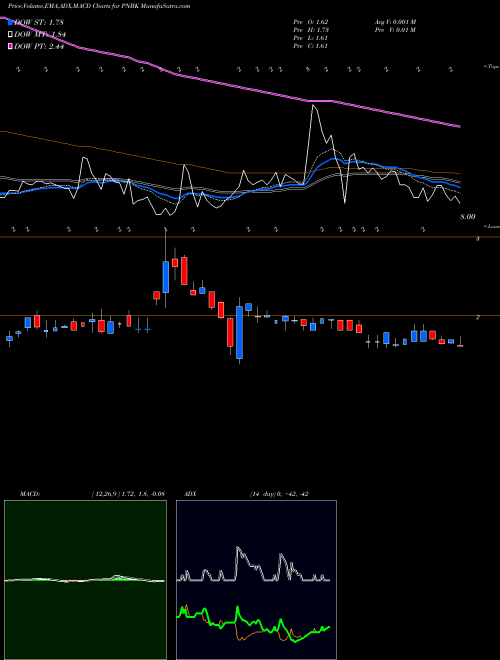Click the ADX (14 day) values text
This screenshot has height=660, width=500.
point(279,494)
